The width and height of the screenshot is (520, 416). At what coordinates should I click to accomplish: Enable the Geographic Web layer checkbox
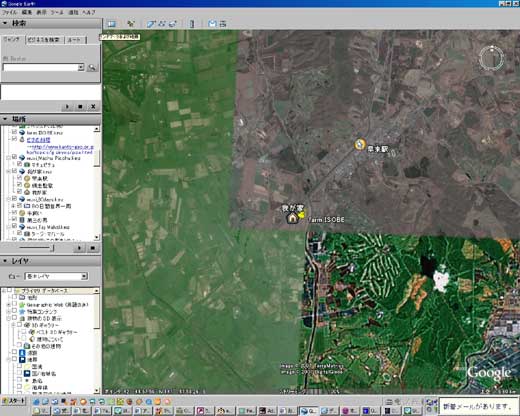pyautogui.click(x=14, y=304)
